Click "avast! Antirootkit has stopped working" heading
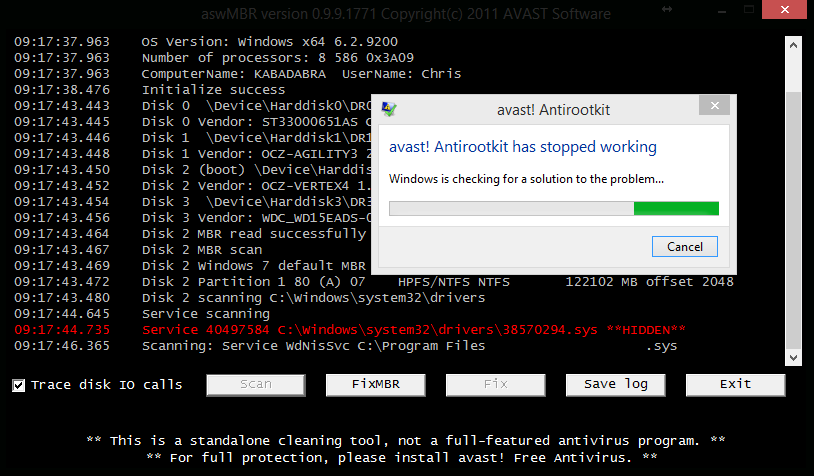 tap(523, 147)
